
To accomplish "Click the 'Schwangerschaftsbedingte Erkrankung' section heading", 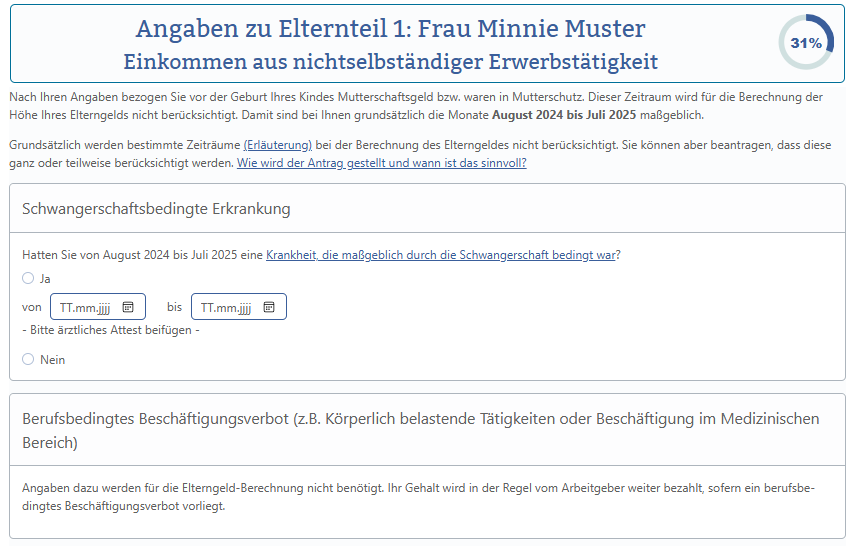I will point(156,209).
